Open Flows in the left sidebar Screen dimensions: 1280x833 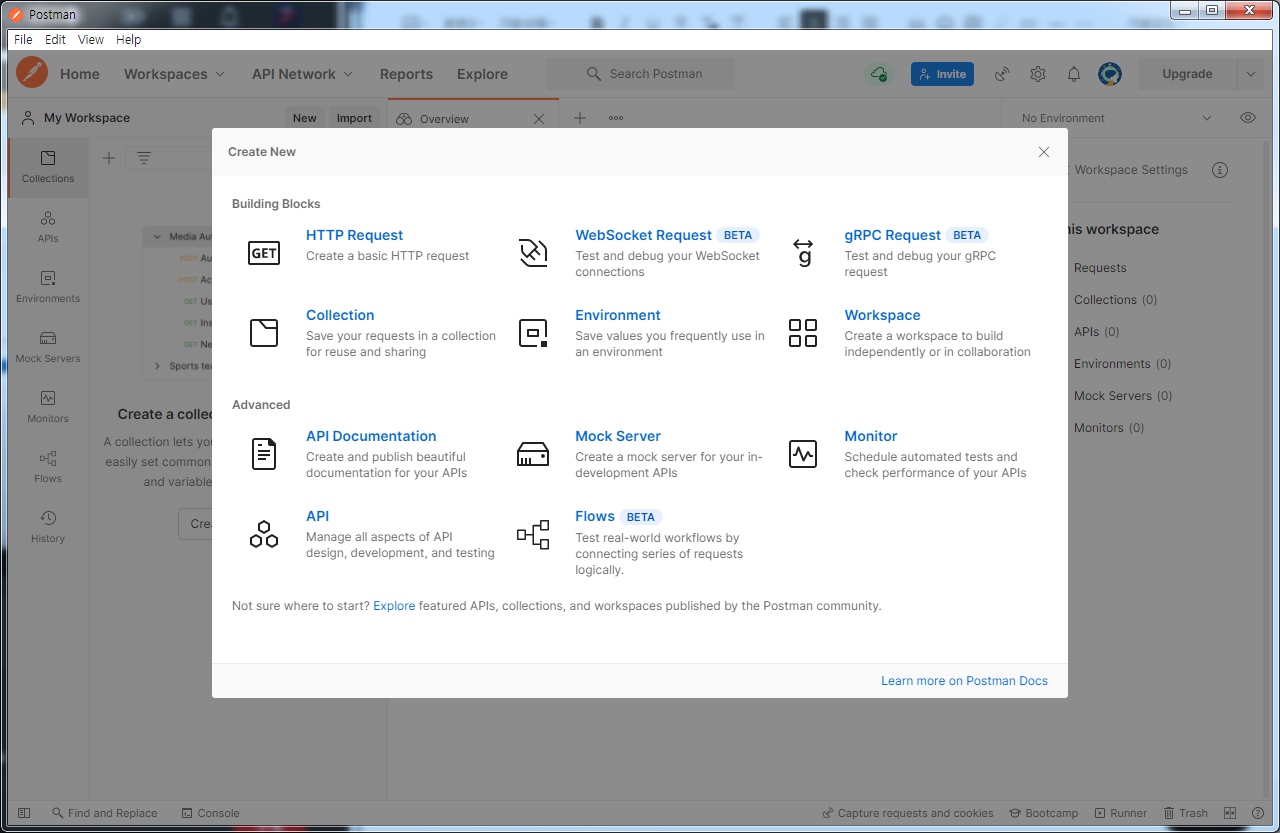coord(48,467)
